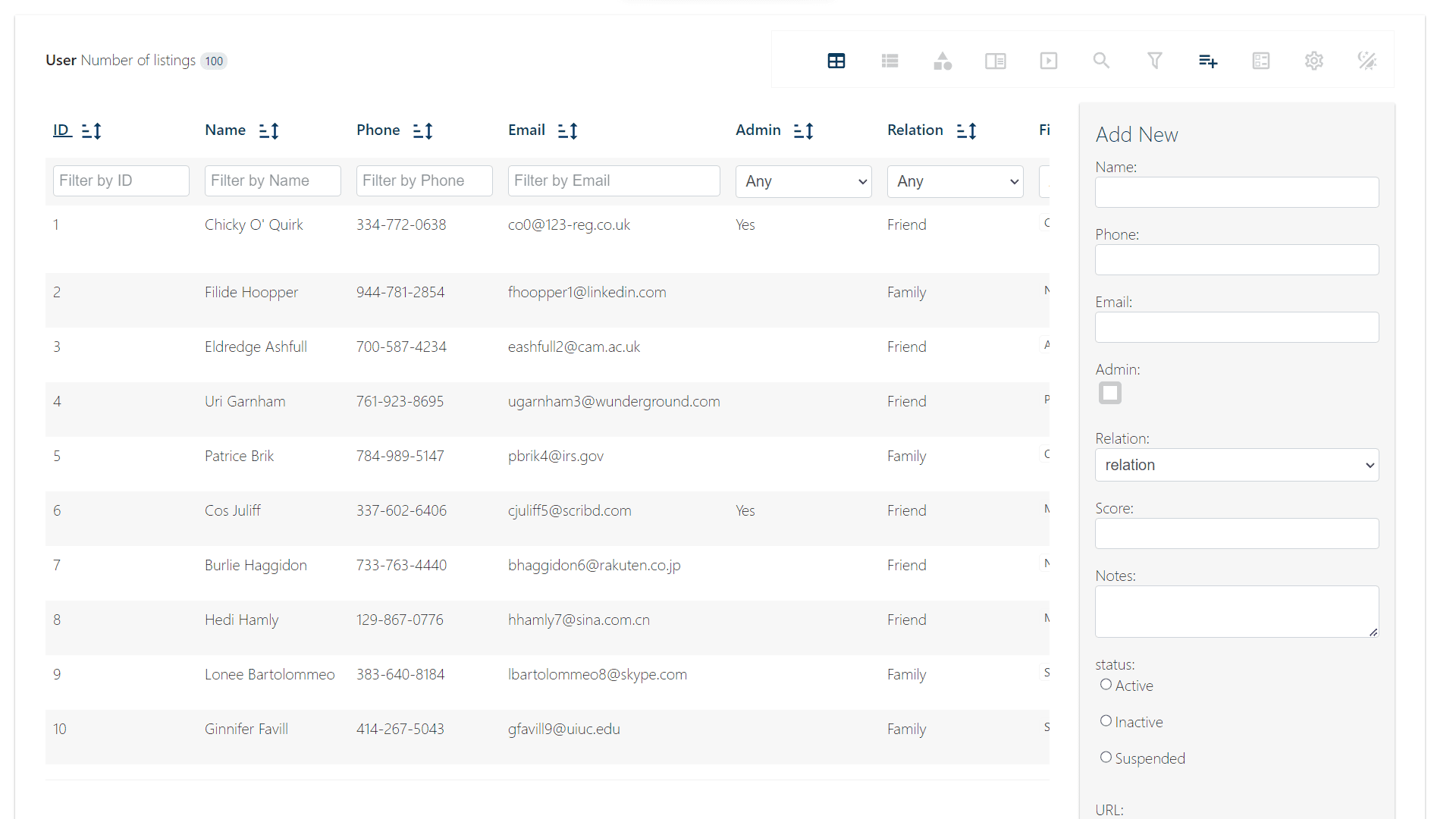Expand the Admin column filter dropdown
Image resolution: width=1456 pixels, height=819 pixels.
click(803, 181)
